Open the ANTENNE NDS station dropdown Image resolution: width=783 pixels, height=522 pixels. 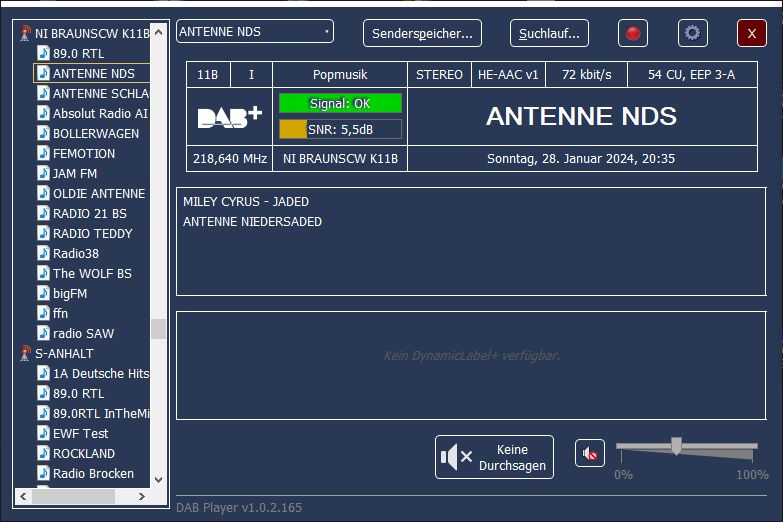[255, 31]
